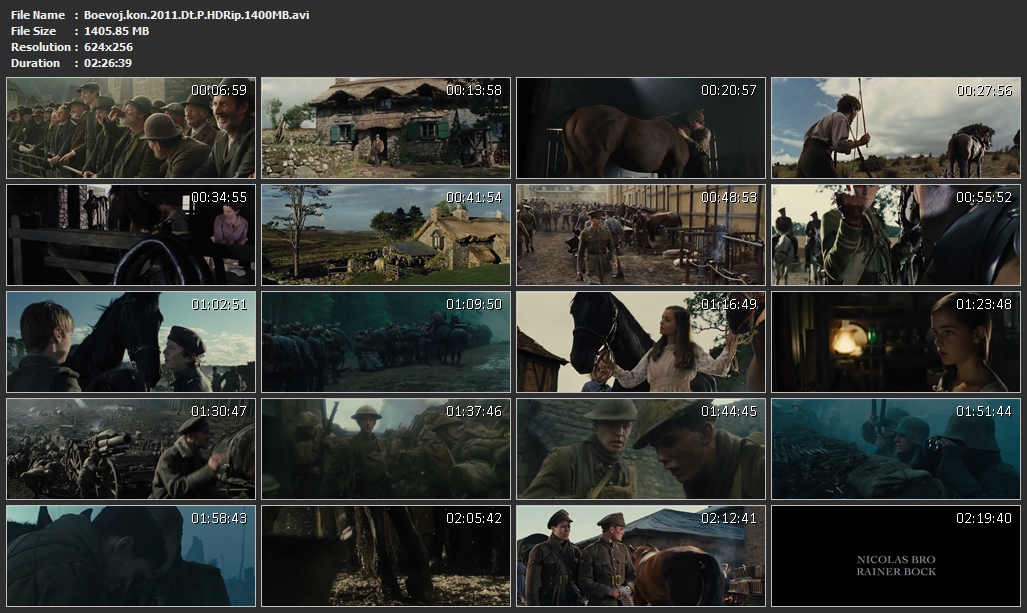Select the thumbnail at 01:16:49

tap(641, 342)
